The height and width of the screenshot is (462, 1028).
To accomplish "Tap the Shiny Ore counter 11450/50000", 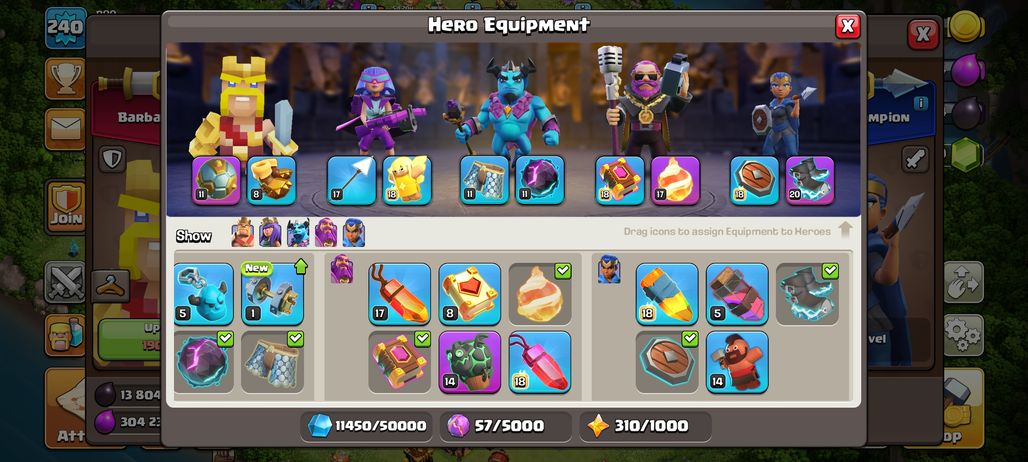I will coord(368,426).
